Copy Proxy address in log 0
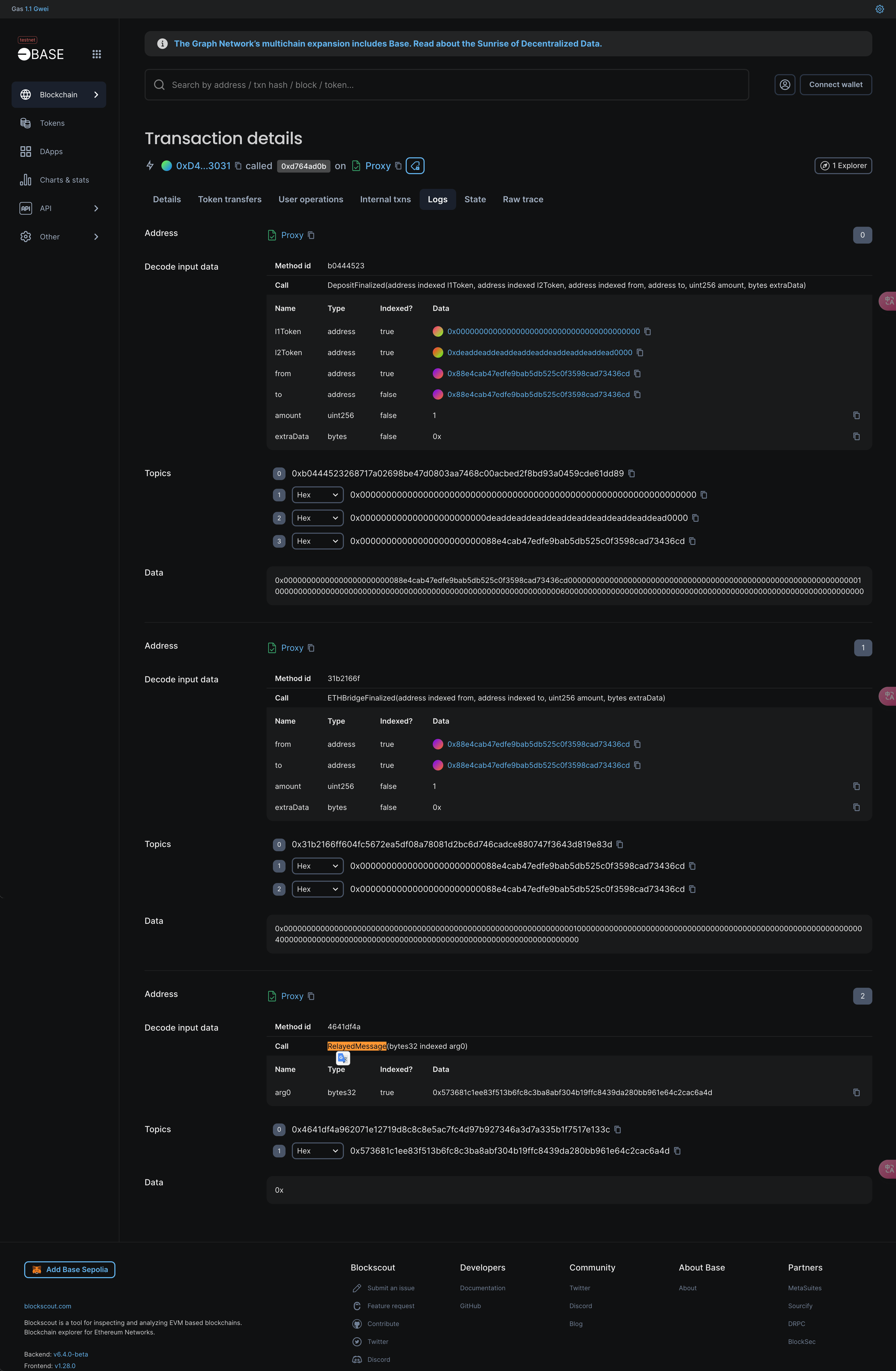The height and width of the screenshot is (1371, 896). (x=312, y=235)
